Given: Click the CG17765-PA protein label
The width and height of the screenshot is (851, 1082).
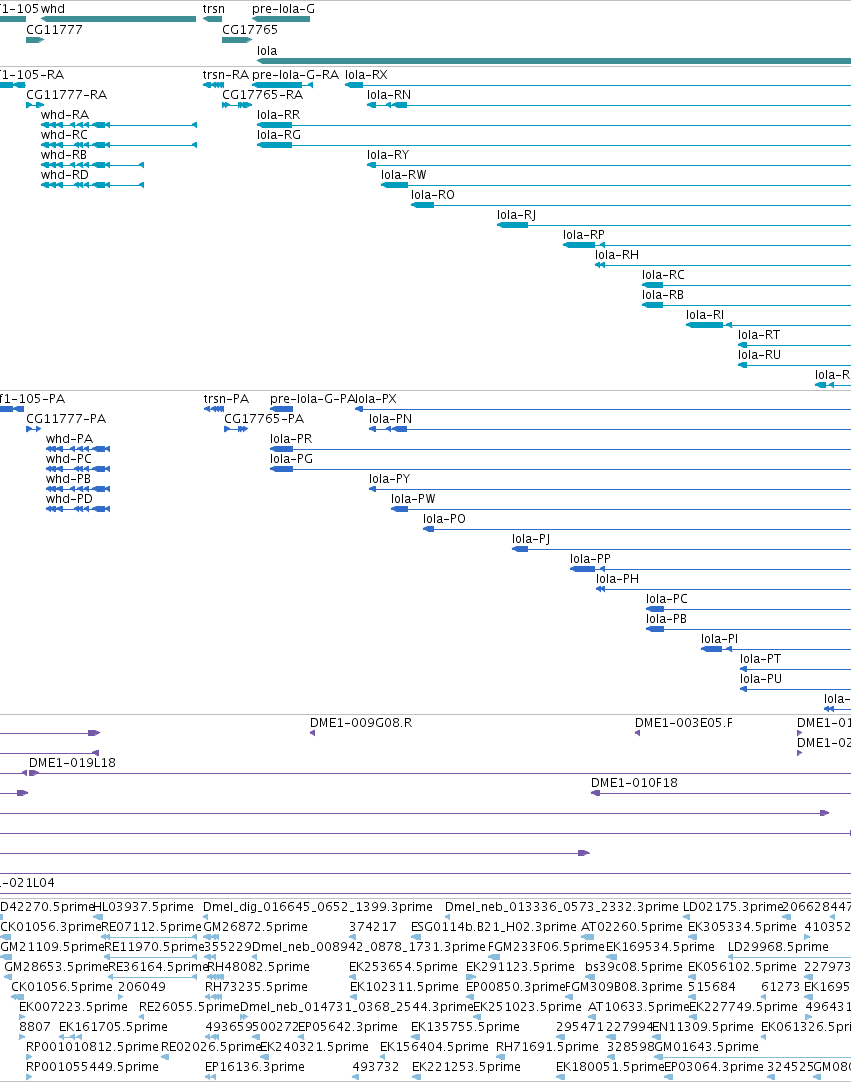Looking at the screenshot, I should coord(264,419).
